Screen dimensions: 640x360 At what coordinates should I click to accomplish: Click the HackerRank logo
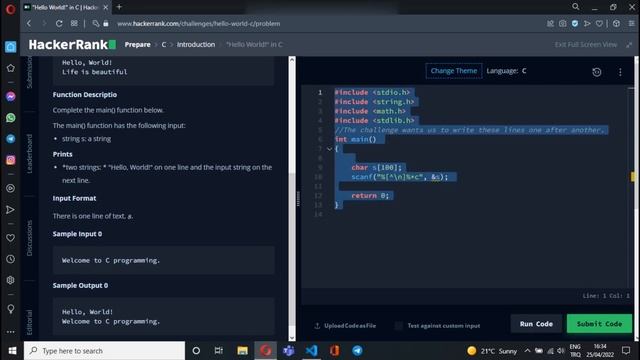pos(72,44)
